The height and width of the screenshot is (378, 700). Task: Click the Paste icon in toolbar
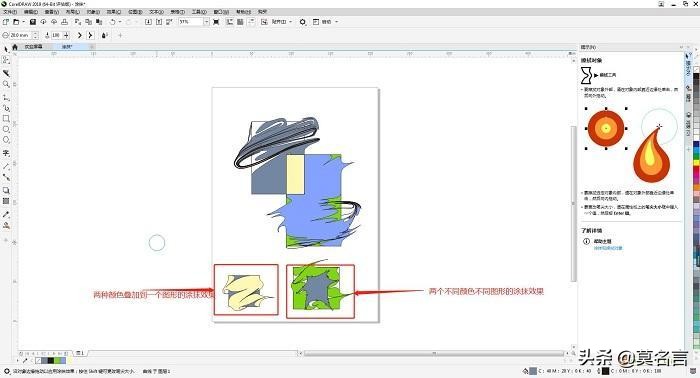tap(99, 21)
